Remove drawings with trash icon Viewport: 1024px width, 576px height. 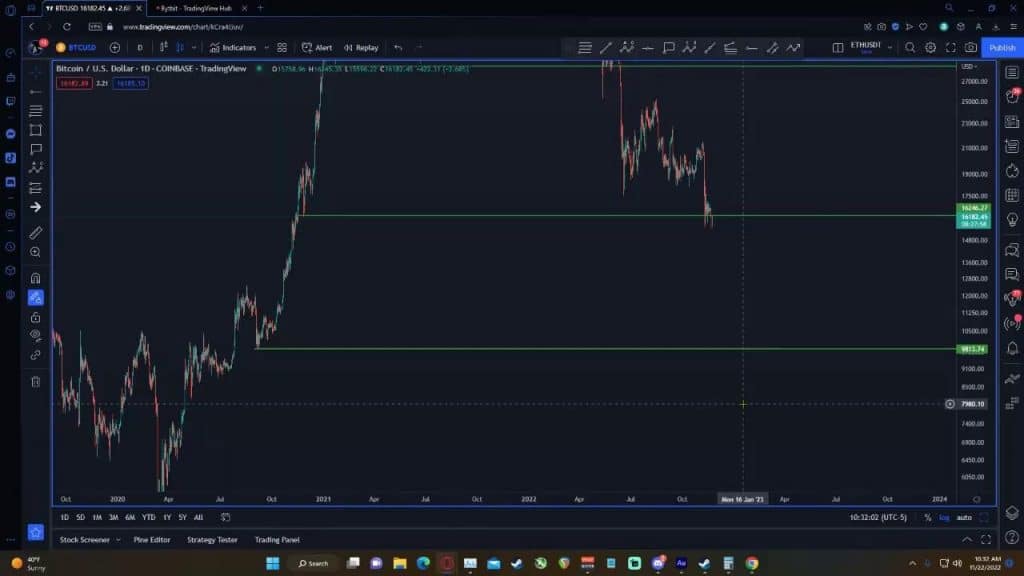click(x=35, y=381)
